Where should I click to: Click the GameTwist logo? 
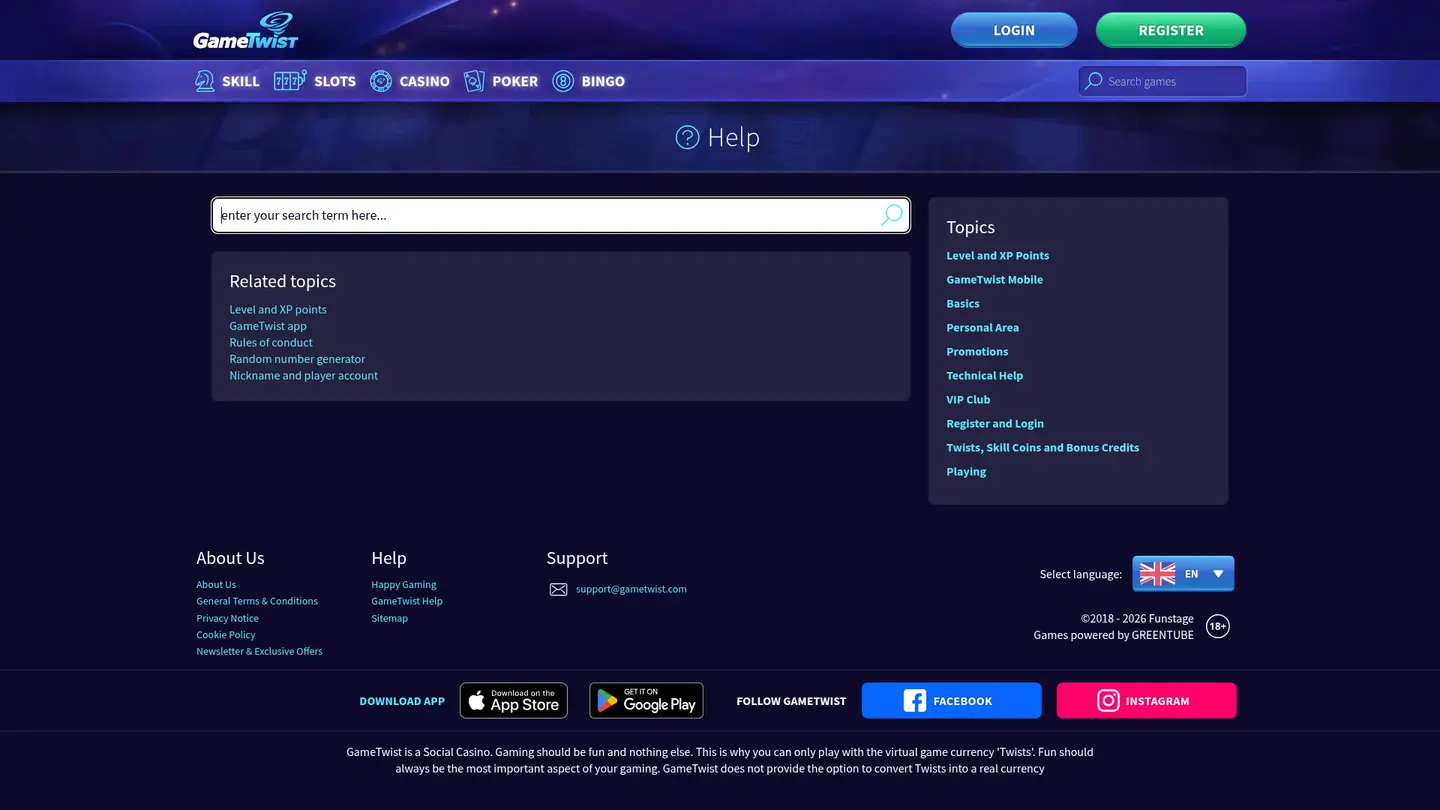(246, 31)
